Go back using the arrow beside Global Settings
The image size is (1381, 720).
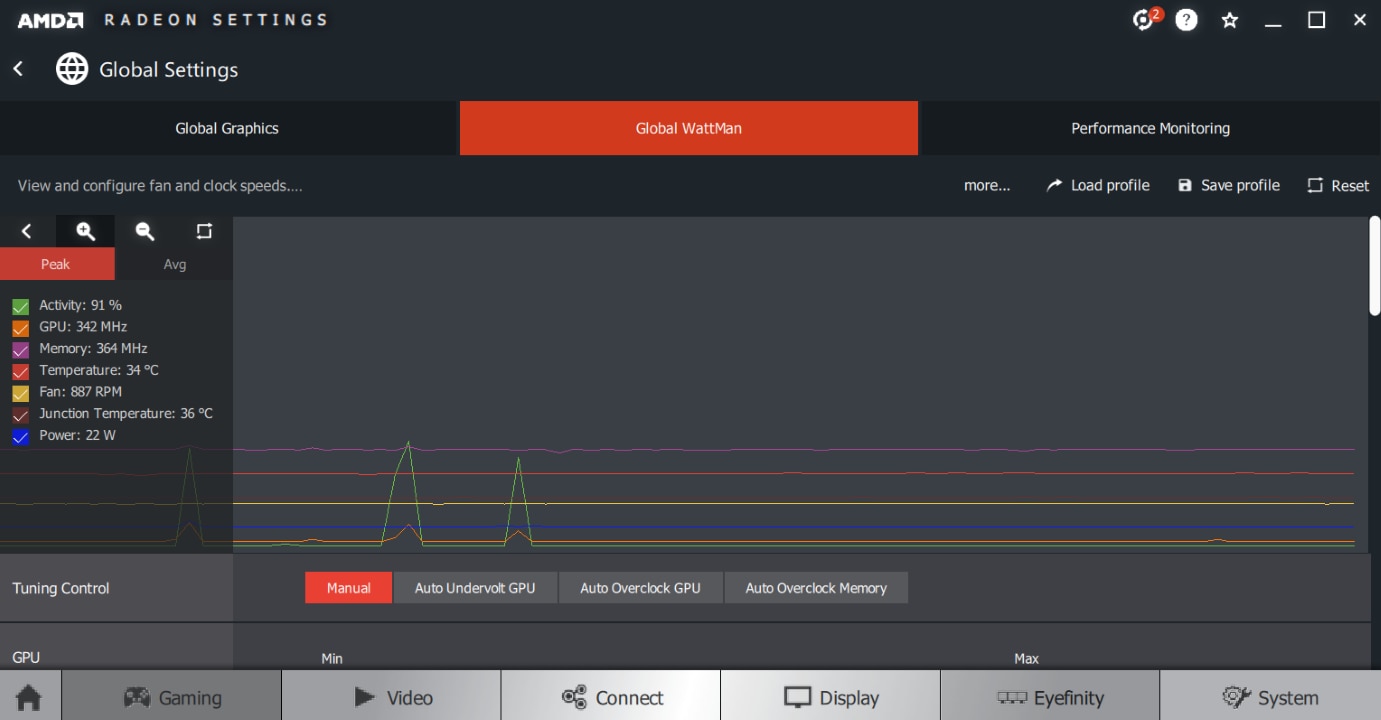click(x=18, y=69)
